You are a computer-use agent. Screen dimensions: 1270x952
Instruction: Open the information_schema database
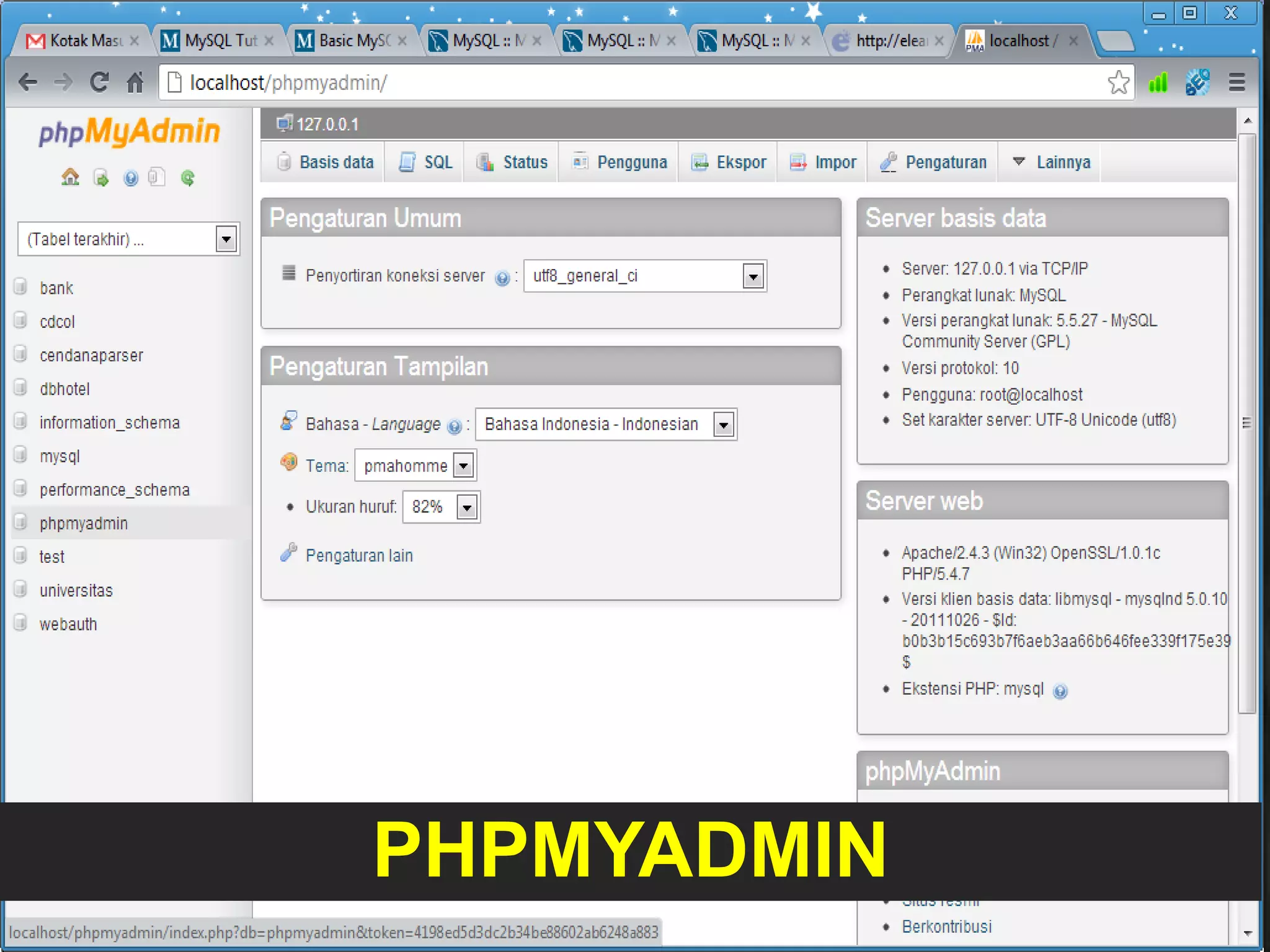(x=110, y=423)
